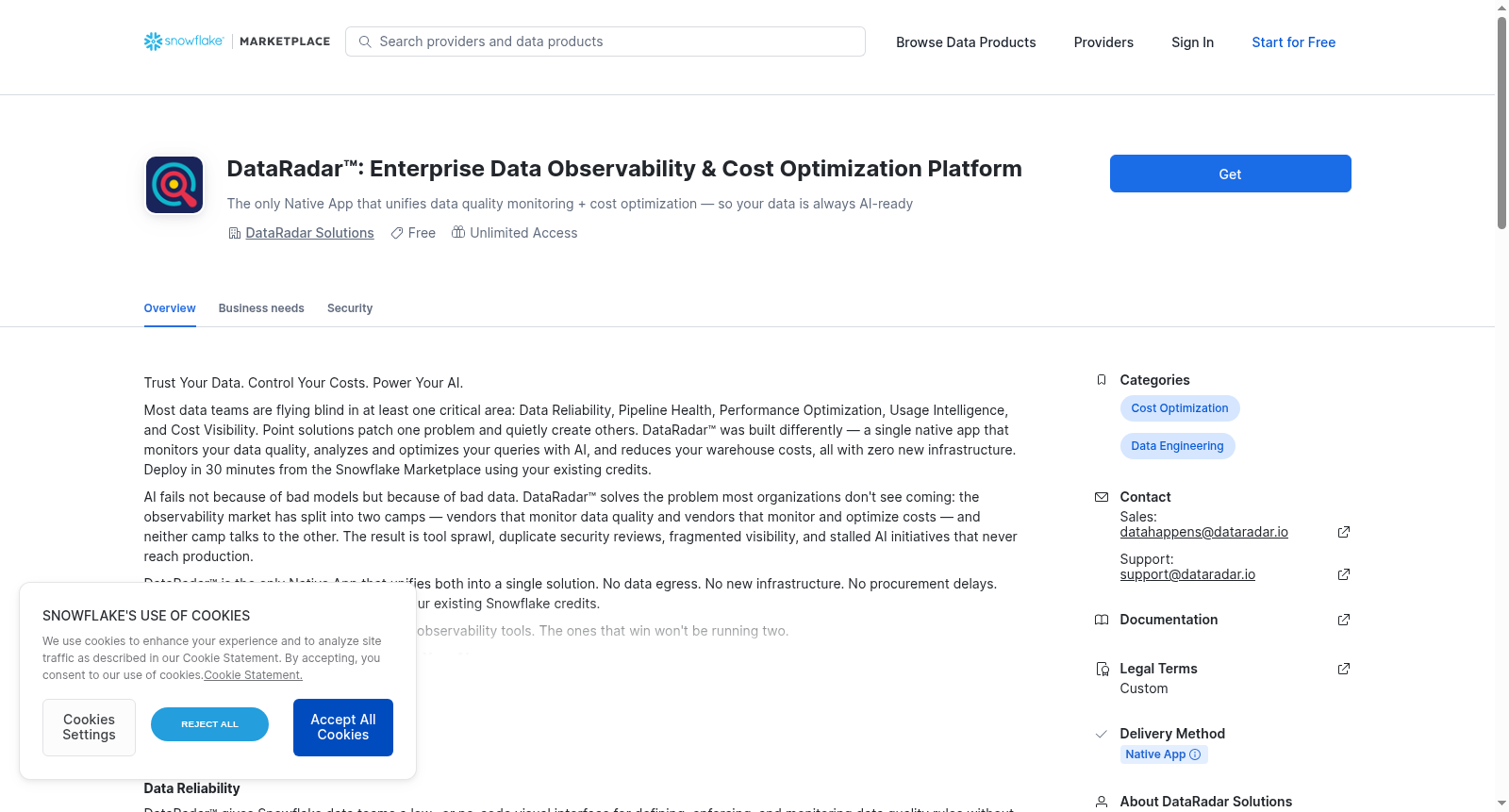
Task: Click the page vertical scrollbar thumb
Action: (x=1501, y=123)
